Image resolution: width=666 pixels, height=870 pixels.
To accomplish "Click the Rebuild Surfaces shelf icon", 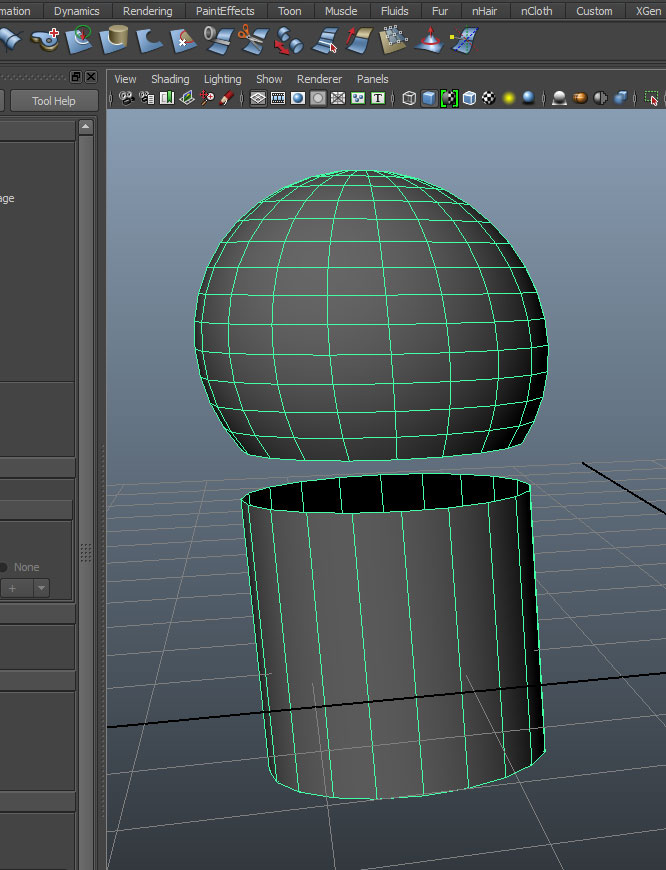I will coord(393,40).
